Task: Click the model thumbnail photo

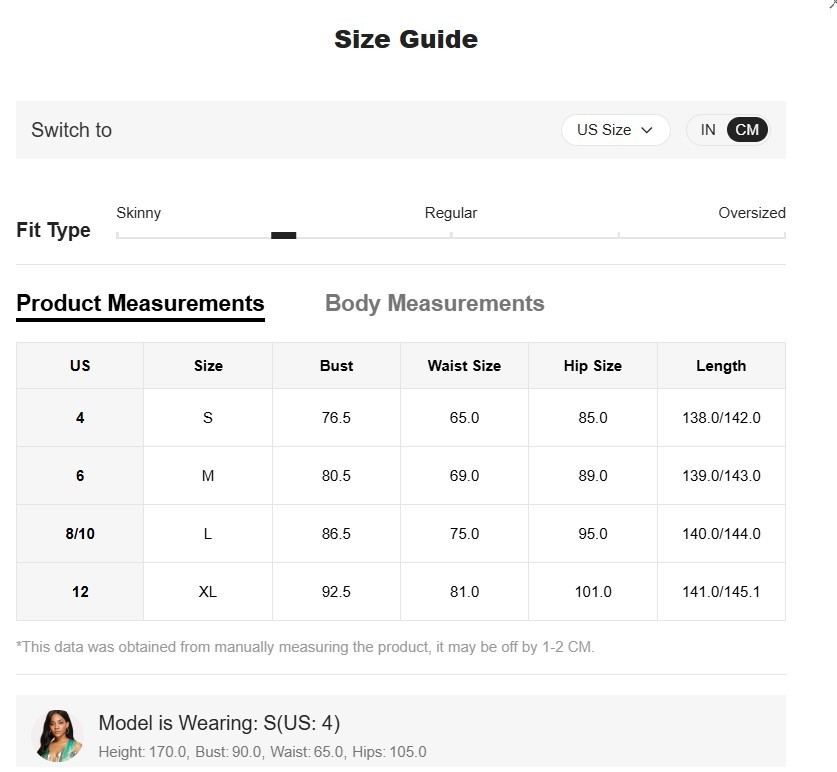Action: (x=58, y=735)
